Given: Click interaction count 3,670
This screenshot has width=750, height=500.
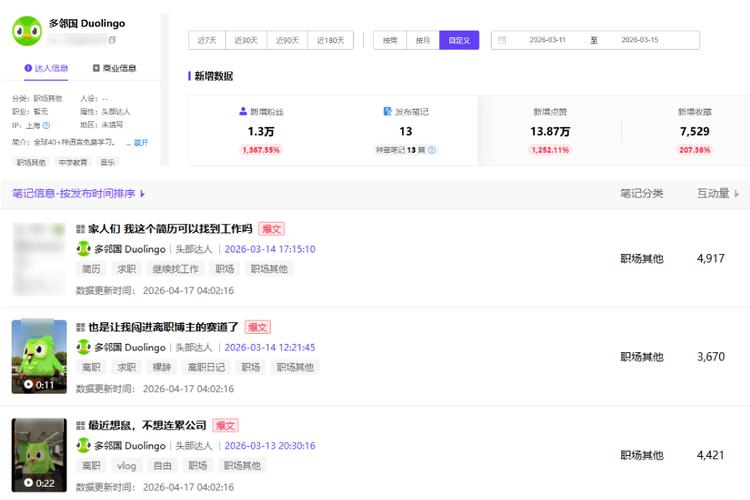Looking at the screenshot, I should [x=710, y=357].
